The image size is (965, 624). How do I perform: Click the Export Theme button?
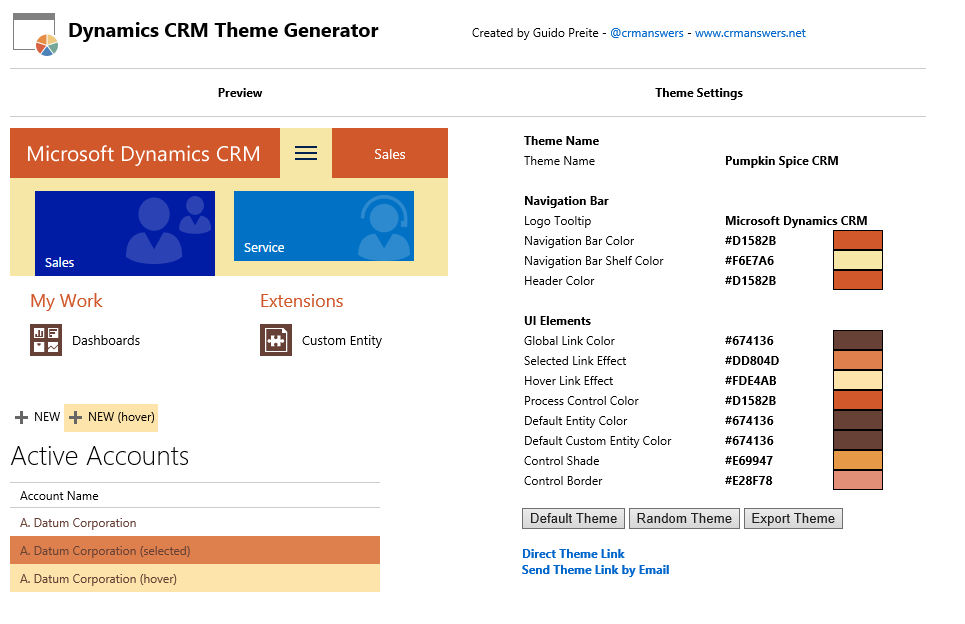click(793, 518)
